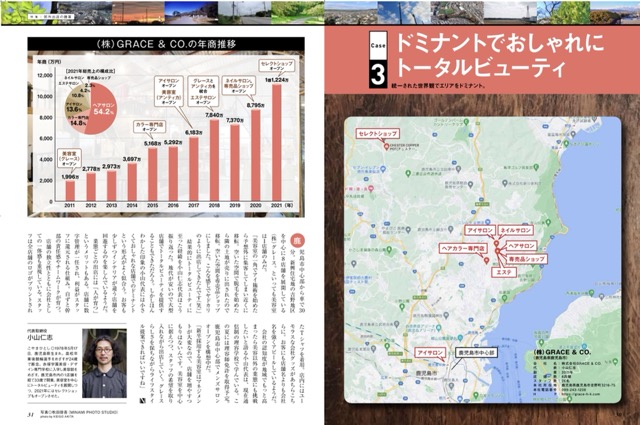Click the portrait photo of 小山仁志
Image resolution: width=640 pixels, height=425 pixels.
(104, 363)
